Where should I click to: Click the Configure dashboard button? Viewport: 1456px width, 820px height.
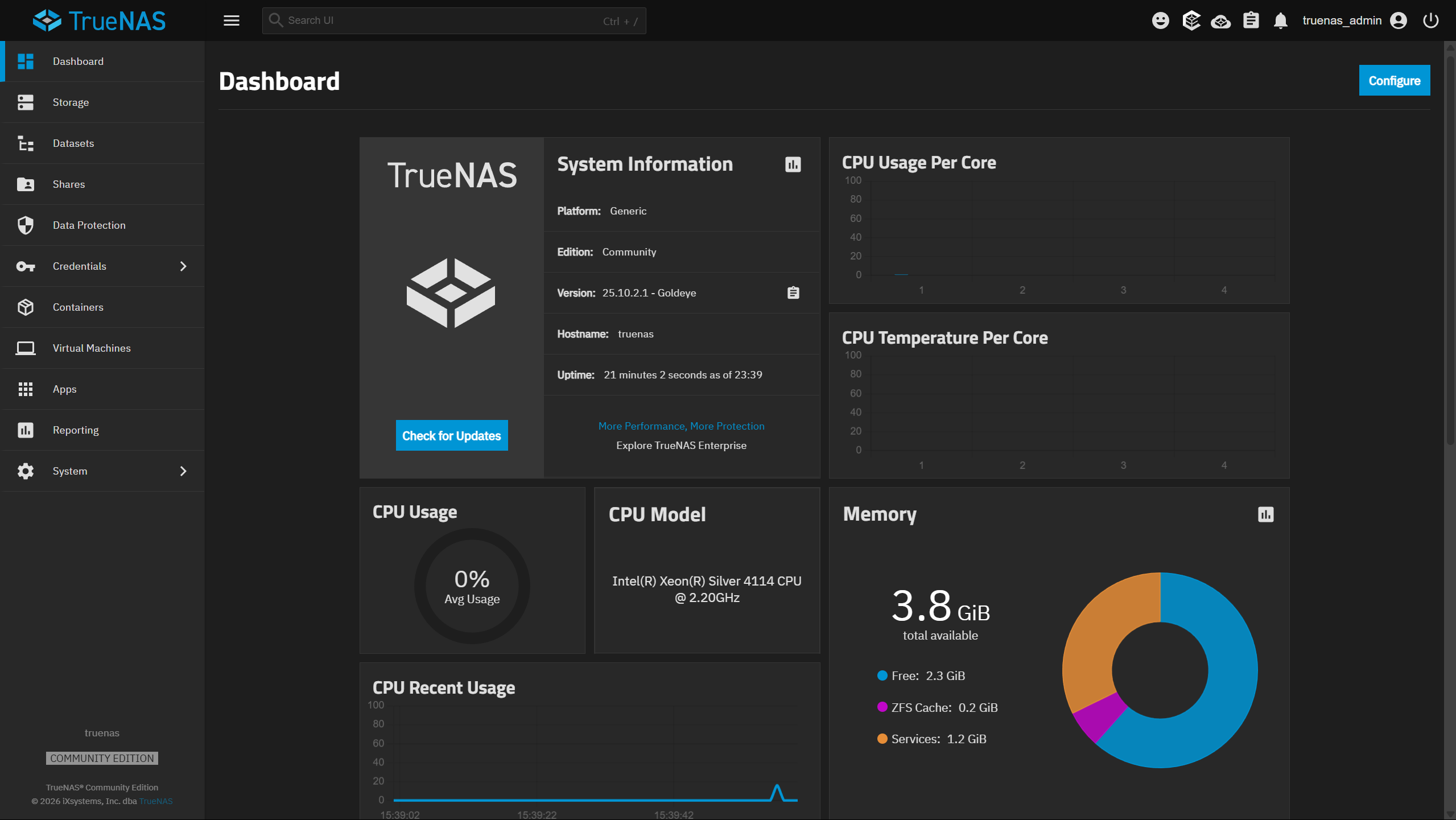[1394, 80]
